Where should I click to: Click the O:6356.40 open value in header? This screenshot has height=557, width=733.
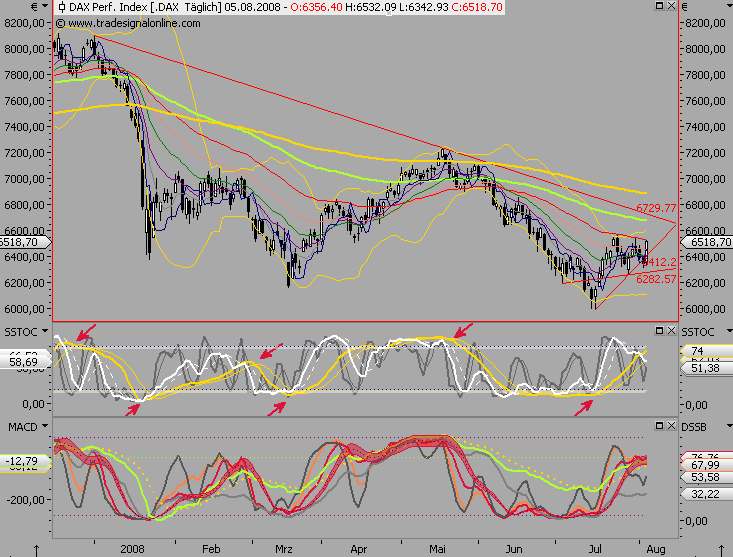[x=316, y=7]
